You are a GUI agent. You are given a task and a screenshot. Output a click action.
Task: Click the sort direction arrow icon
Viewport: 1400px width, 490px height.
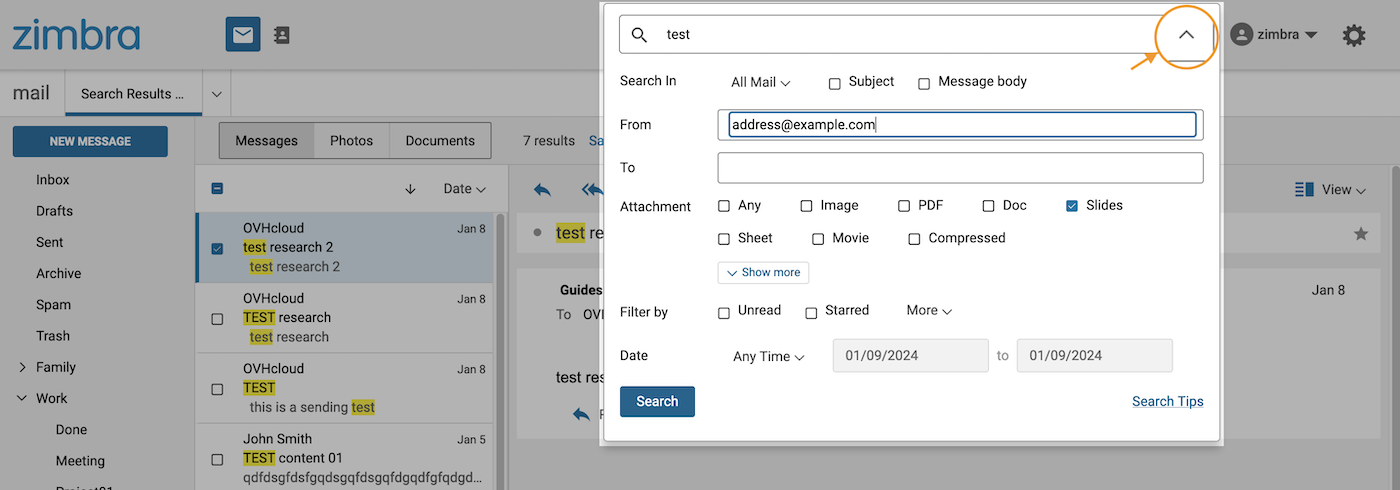410,189
